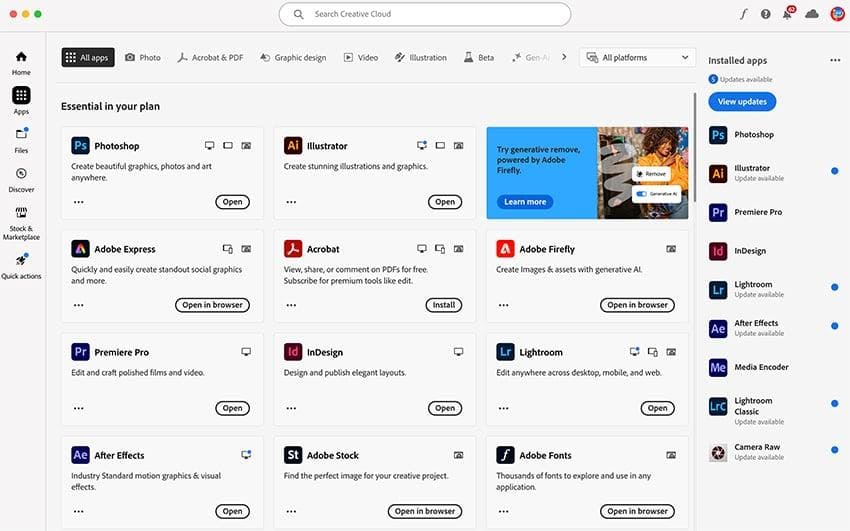Click Illustrator update available blue dot
Image resolution: width=850 pixels, height=531 pixels.
(834, 171)
